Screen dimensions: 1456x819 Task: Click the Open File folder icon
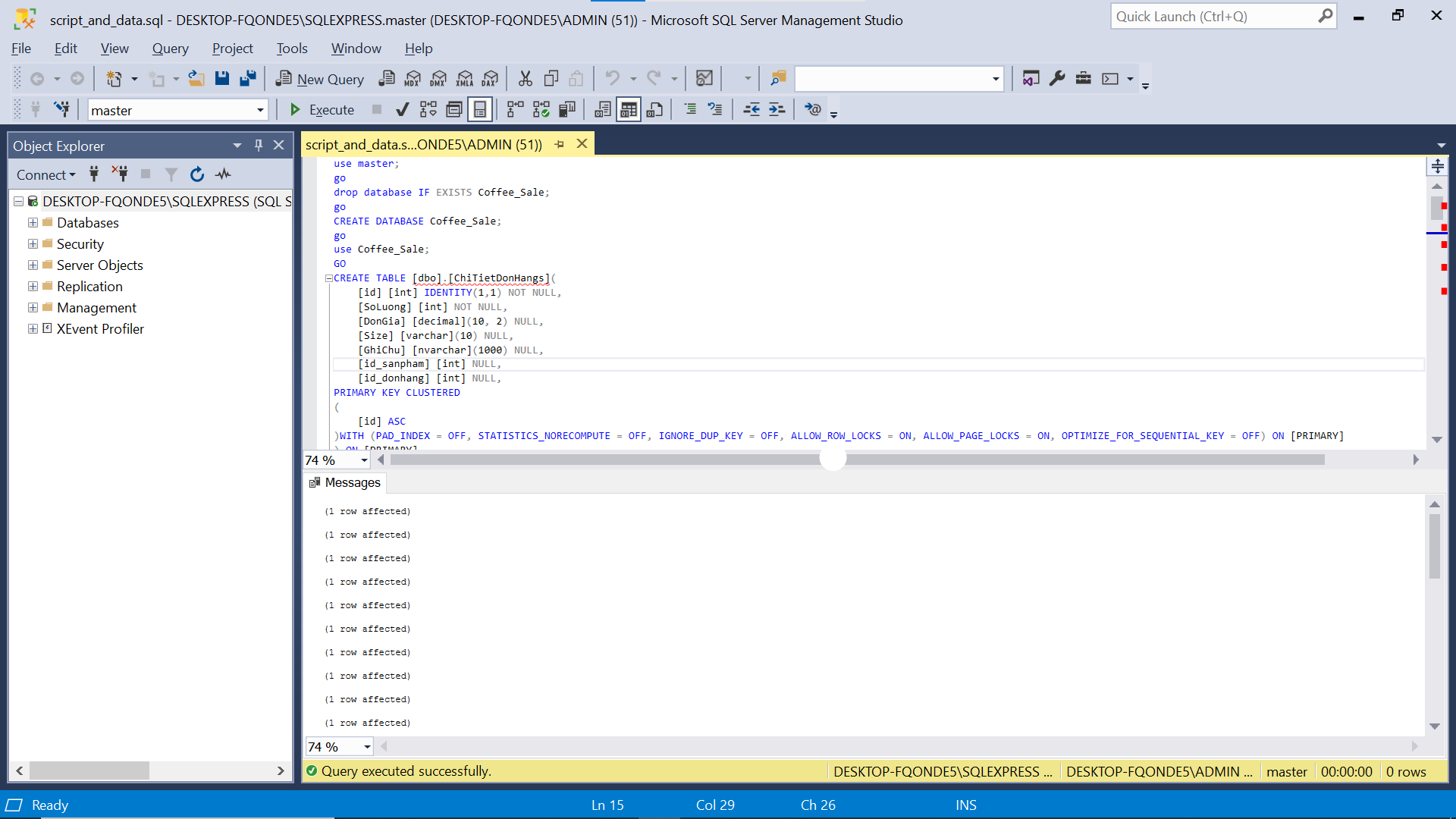[196, 78]
